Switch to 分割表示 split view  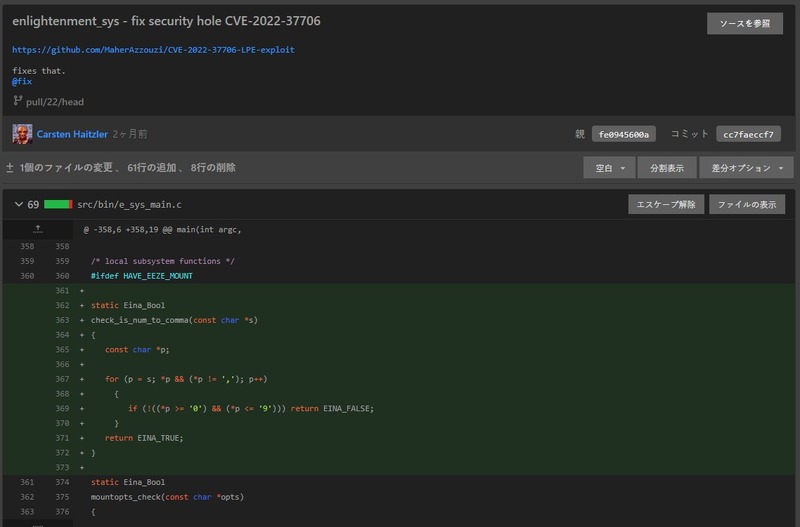[x=667, y=168]
